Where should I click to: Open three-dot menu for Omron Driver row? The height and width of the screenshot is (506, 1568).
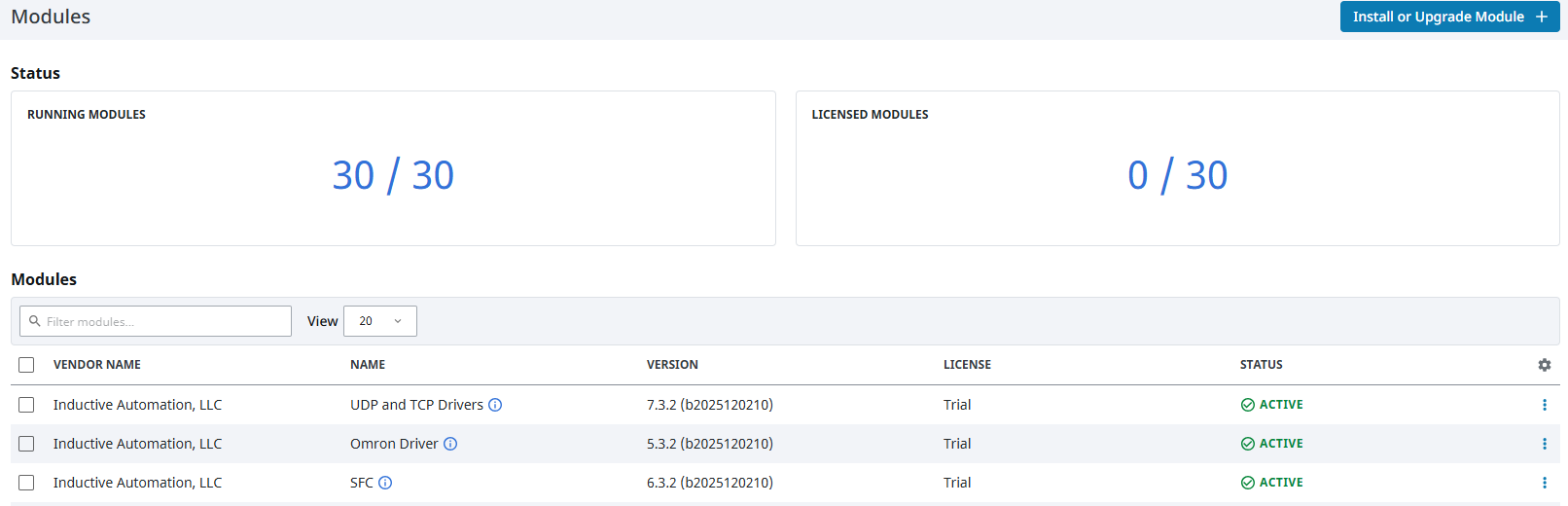pyautogui.click(x=1544, y=444)
